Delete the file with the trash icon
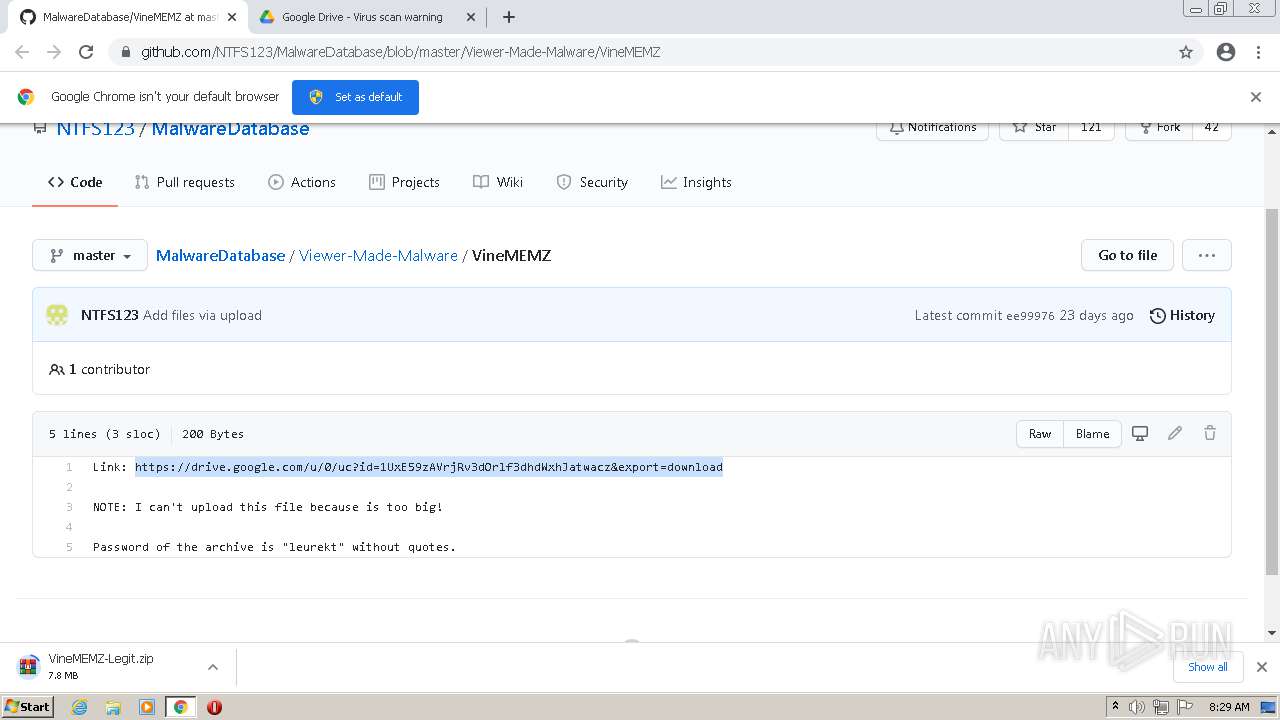This screenshot has height=720, width=1280. click(1210, 433)
